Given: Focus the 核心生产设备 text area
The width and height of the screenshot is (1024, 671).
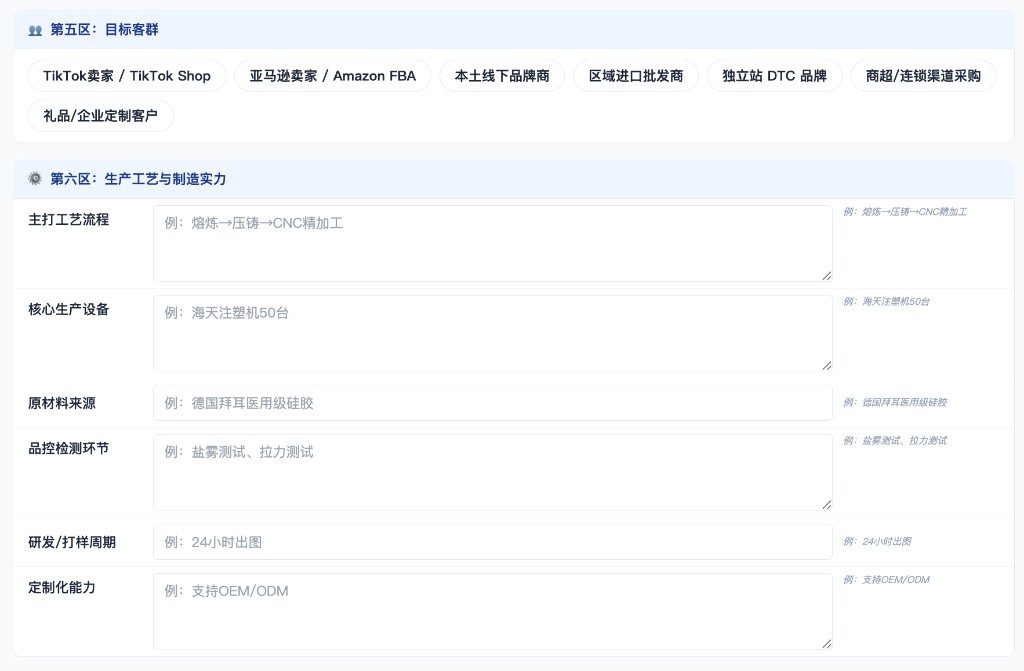Looking at the screenshot, I should 492,333.
